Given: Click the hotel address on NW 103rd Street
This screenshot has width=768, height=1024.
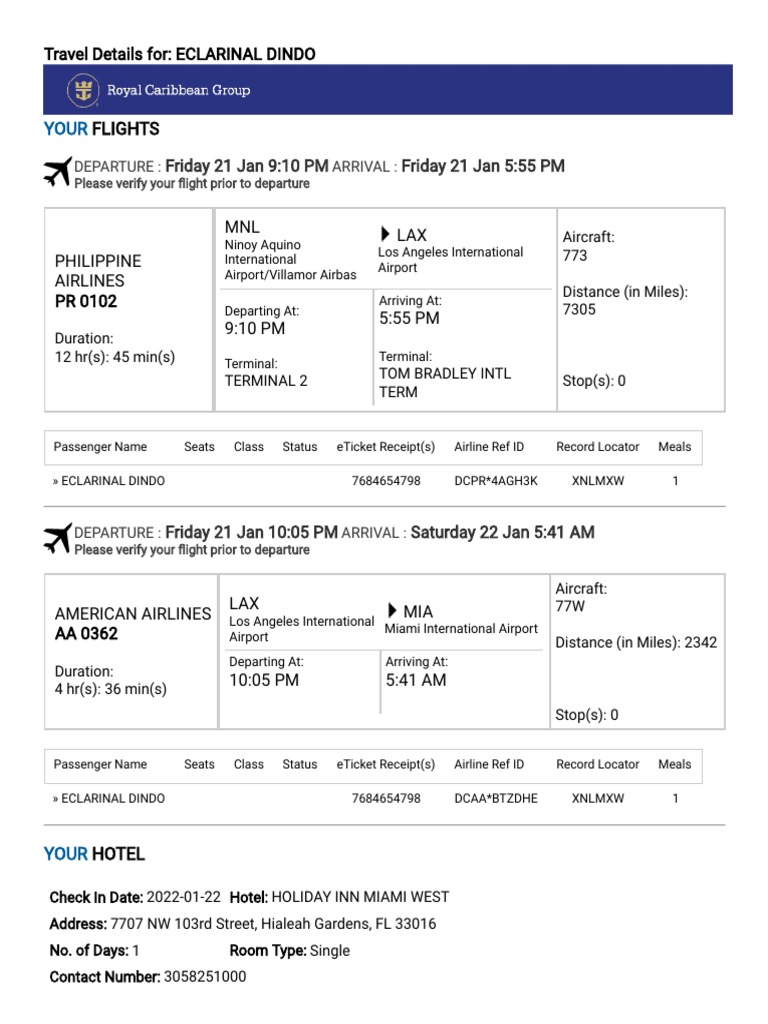Looking at the screenshot, I should pos(273,924).
